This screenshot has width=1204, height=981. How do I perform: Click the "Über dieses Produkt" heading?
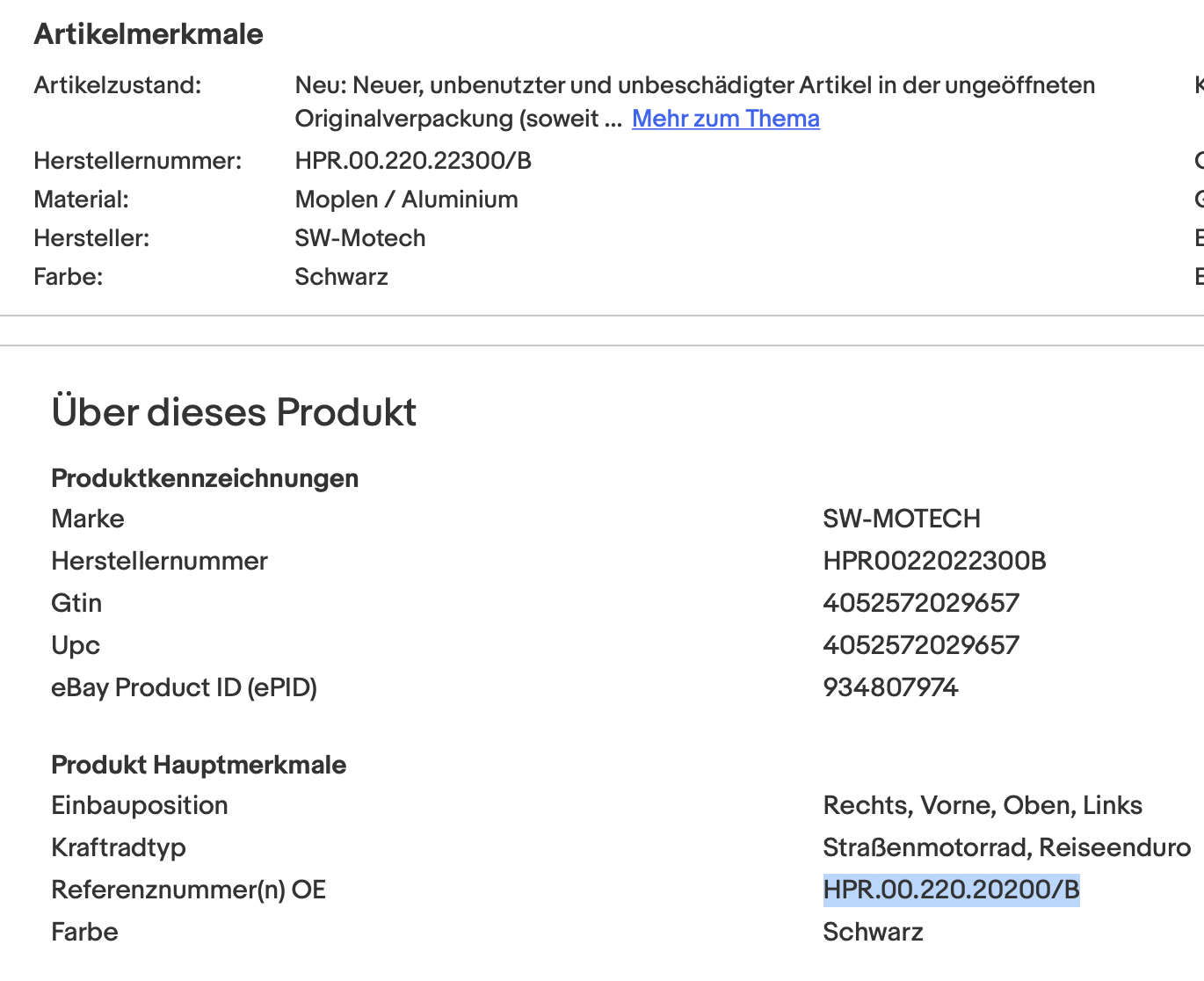click(234, 412)
